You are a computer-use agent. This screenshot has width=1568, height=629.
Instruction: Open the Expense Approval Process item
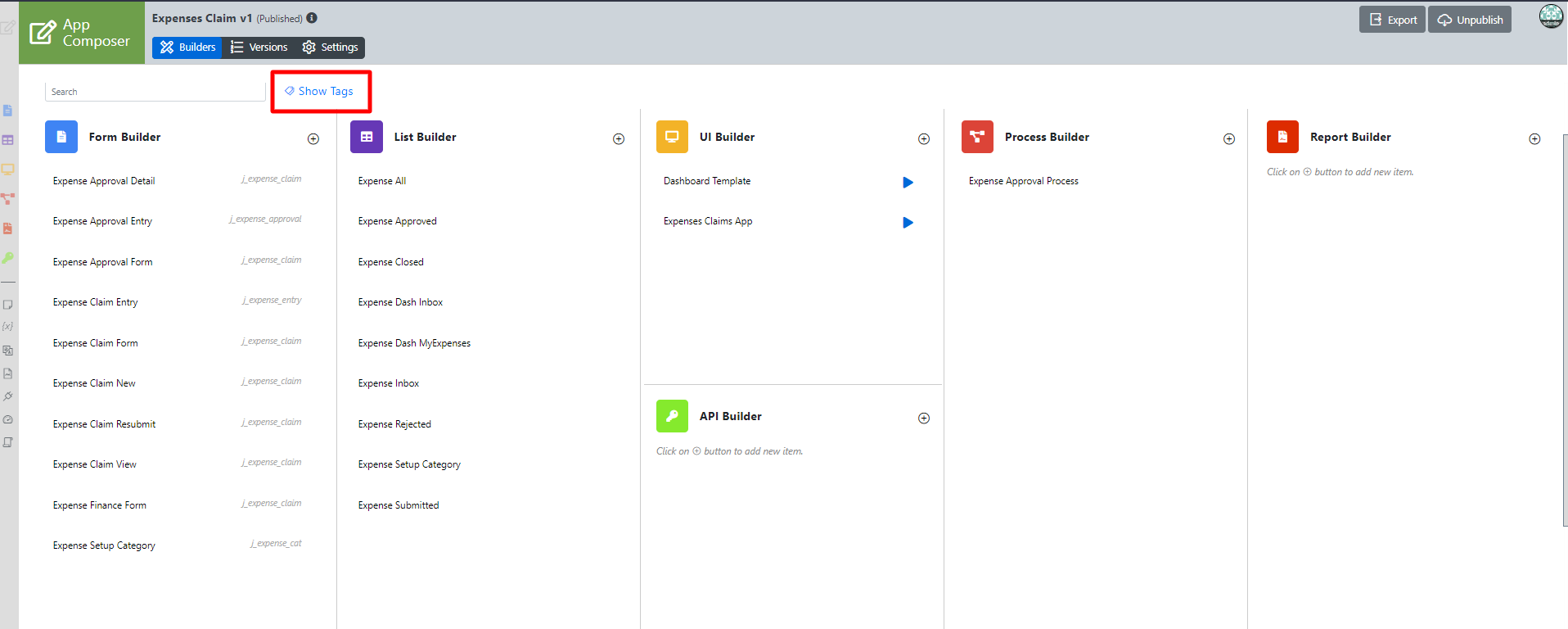tap(1023, 181)
